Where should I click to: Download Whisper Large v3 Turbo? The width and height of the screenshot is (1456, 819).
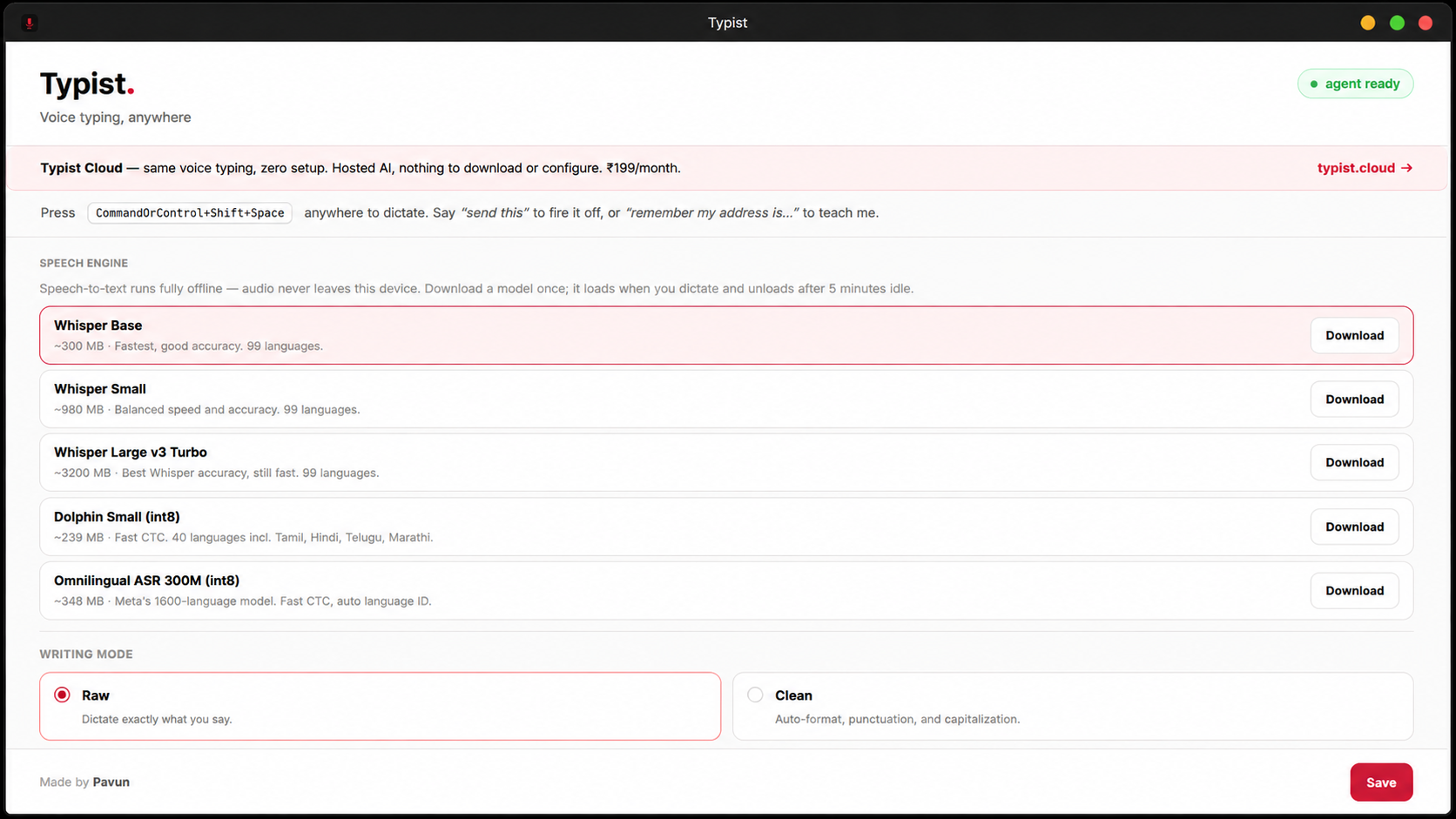(x=1354, y=462)
